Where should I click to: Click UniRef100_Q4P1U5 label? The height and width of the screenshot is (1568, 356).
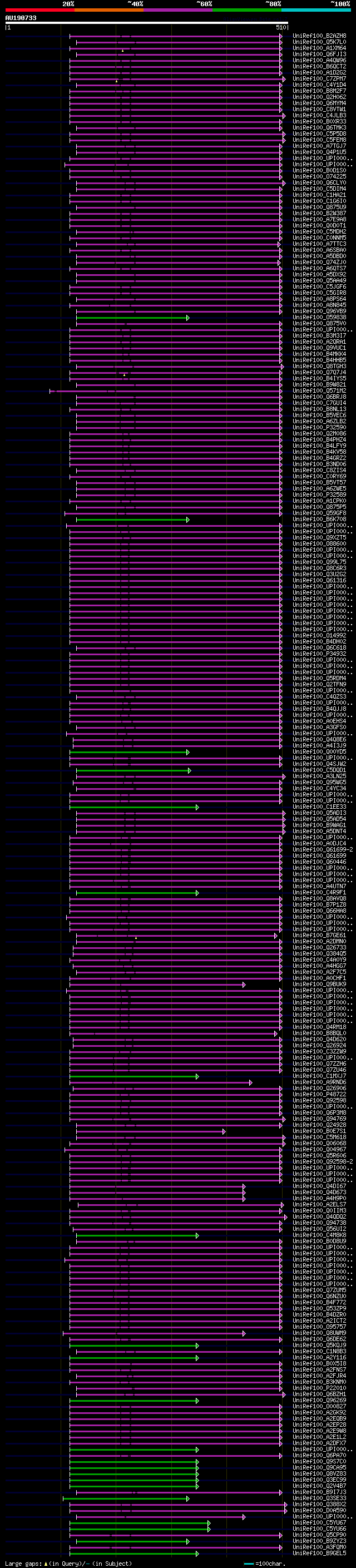tap(319, 152)
